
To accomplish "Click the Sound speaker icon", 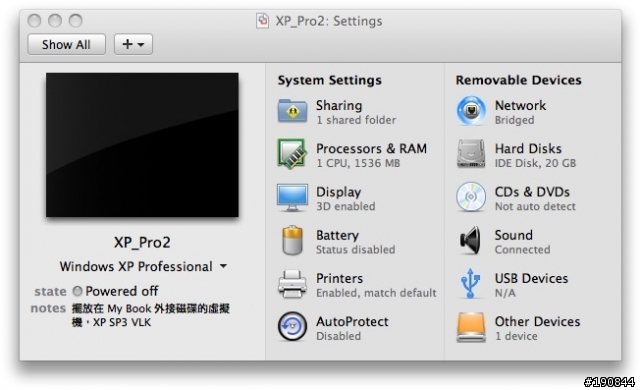I will click(x=470, y=241).
